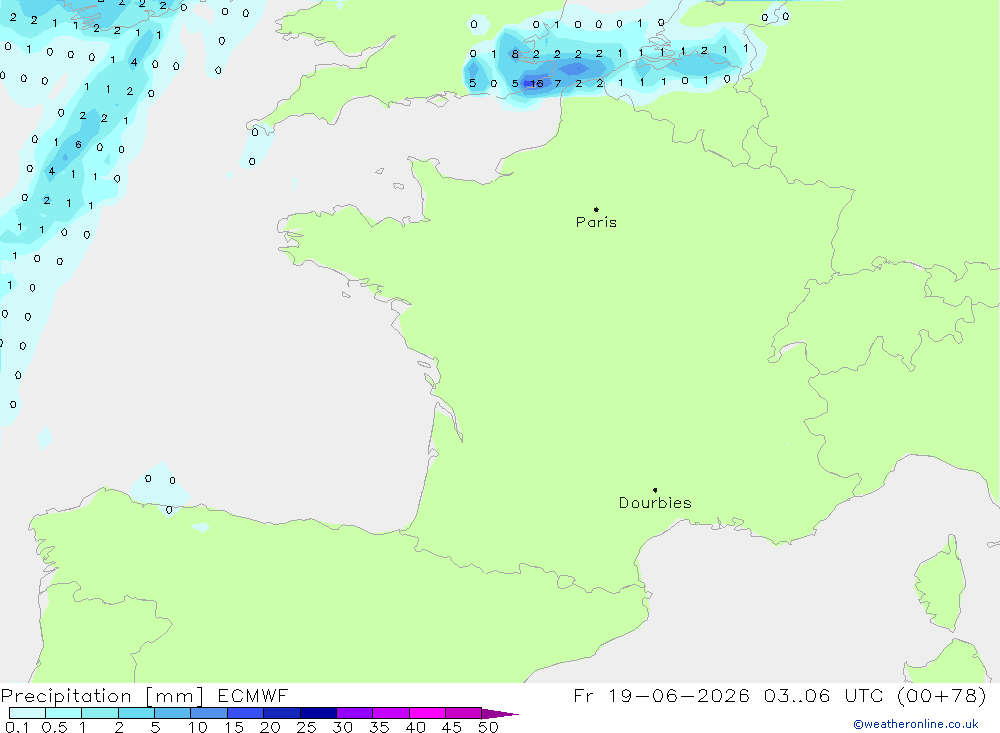Screen dimensions: 1000x733
Task: Click the above-50 mm legend arrow tip
Action: 500,714
